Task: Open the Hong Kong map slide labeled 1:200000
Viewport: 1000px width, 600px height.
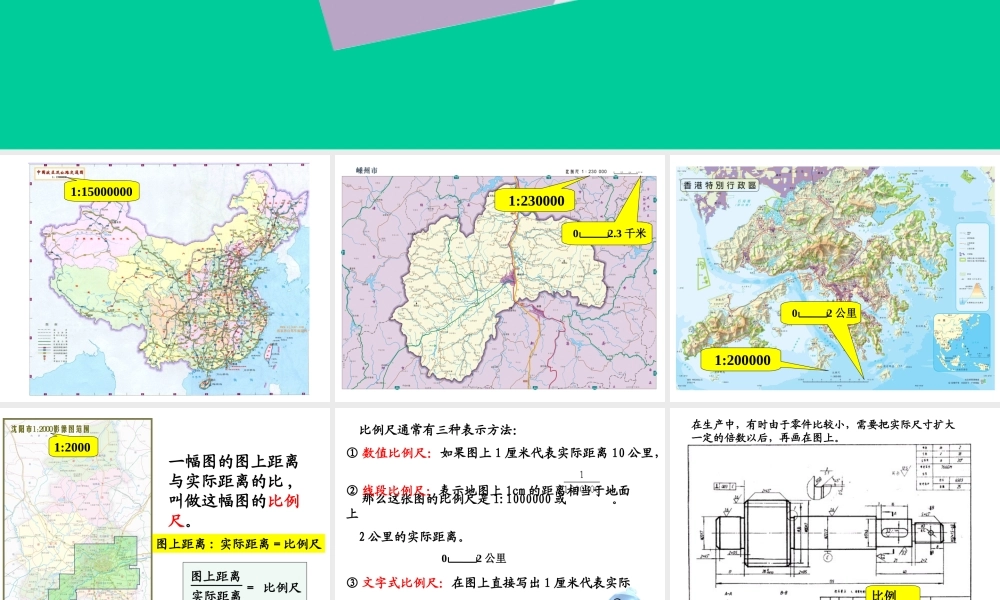Action: pyautogui.click(x=835, y=278)
